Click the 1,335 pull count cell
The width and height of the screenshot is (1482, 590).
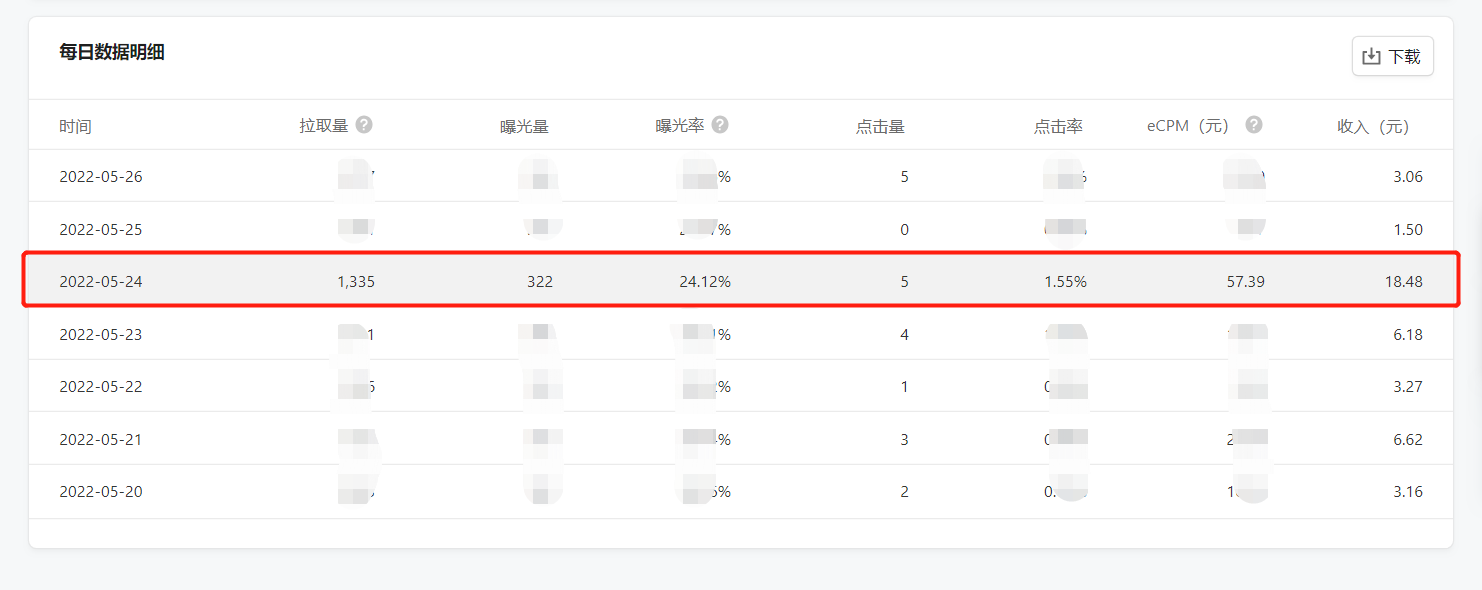pyautogui.click(x=356, y=282)
